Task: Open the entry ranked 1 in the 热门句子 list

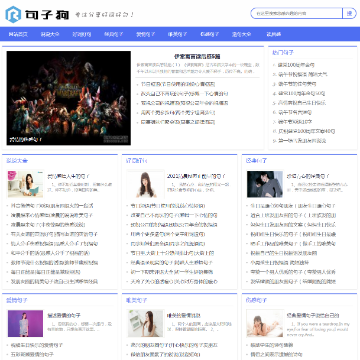Action: point(296,65)
